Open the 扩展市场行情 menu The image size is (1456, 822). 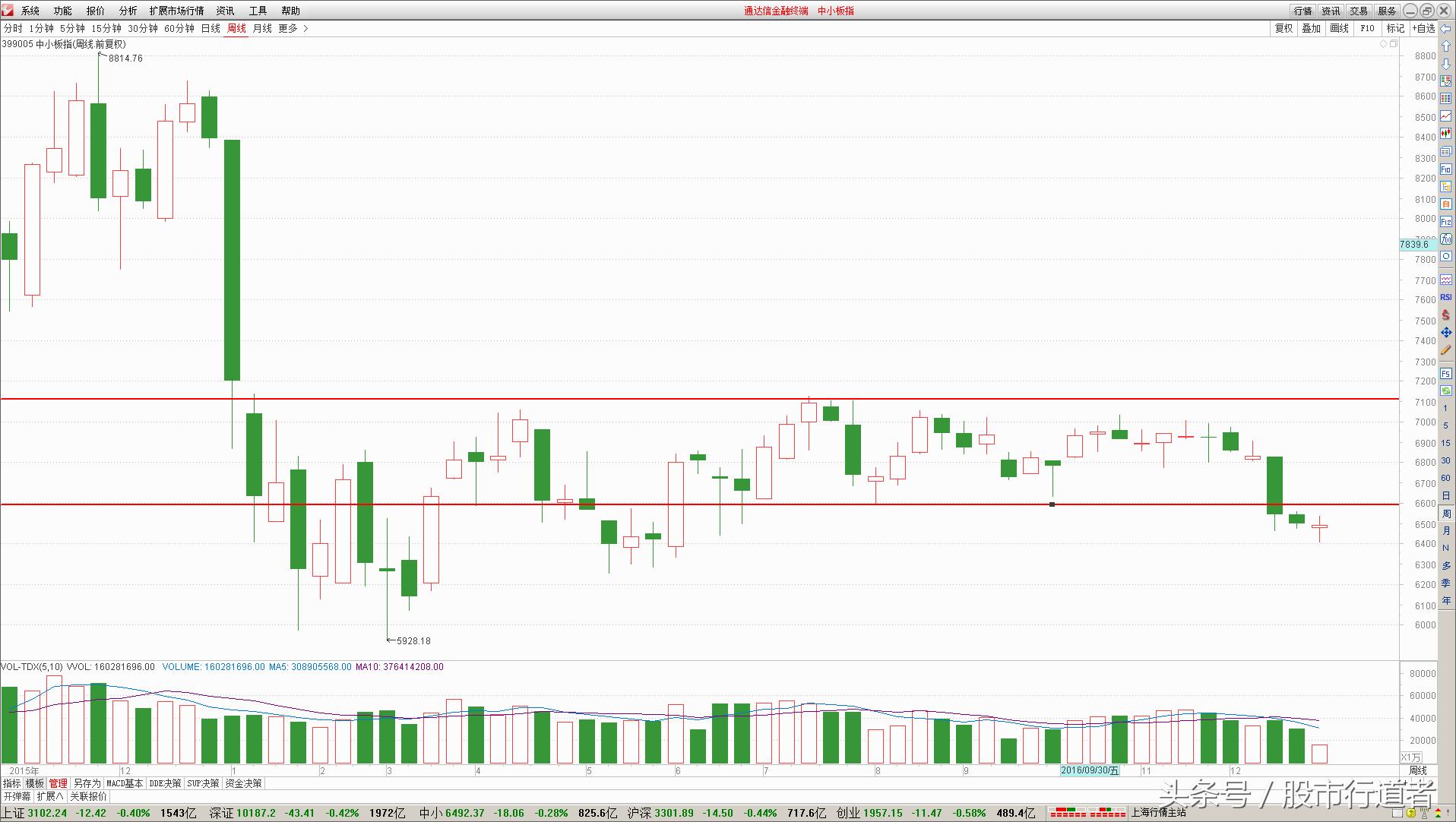point(176,11)
